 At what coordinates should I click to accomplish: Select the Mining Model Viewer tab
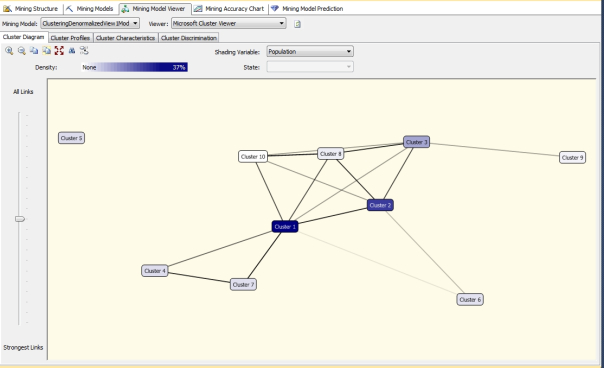pos(154,8)
